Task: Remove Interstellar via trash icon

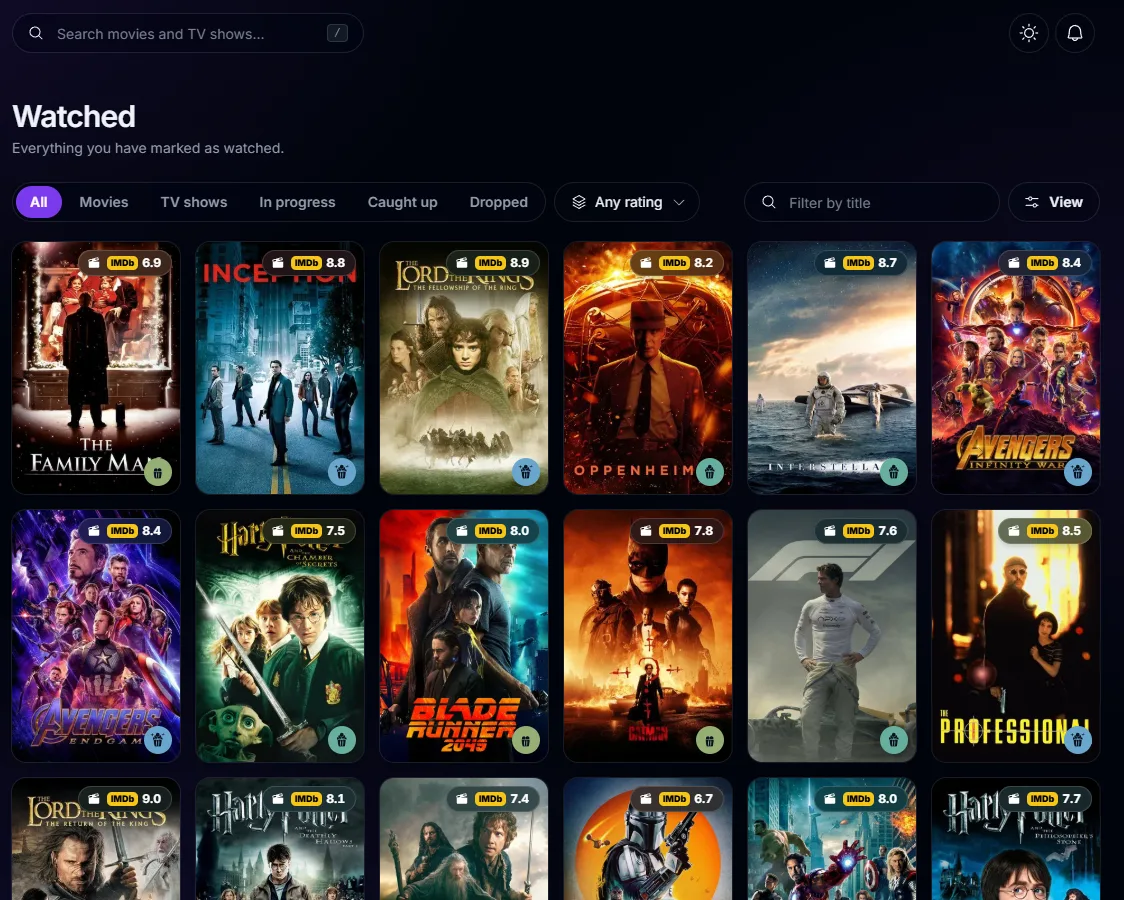Action: 893,471
